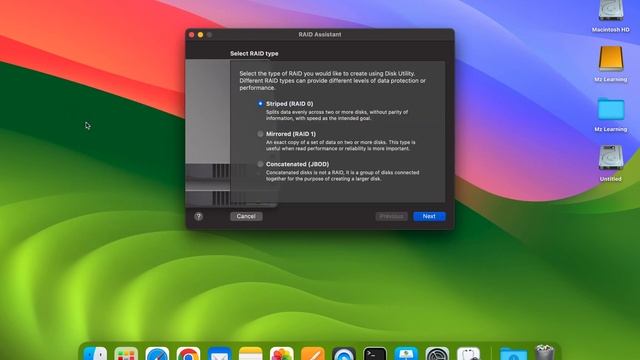Click the Striped (RAID 0) description text
640x360 pixels.
click(x=337, y=115)
